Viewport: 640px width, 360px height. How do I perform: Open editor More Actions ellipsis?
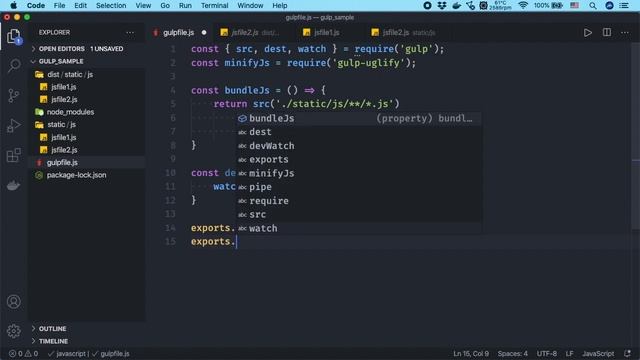click(625, 32)
